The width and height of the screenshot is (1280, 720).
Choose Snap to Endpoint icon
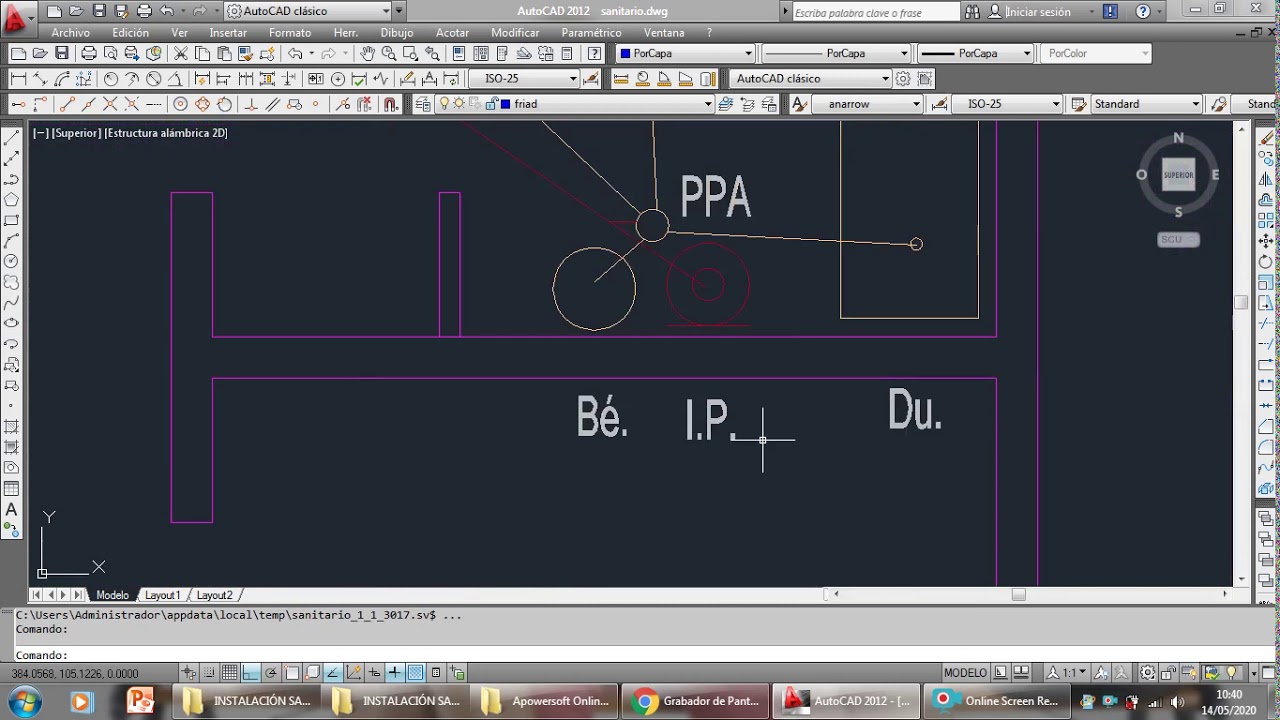[x=67, y=104]
